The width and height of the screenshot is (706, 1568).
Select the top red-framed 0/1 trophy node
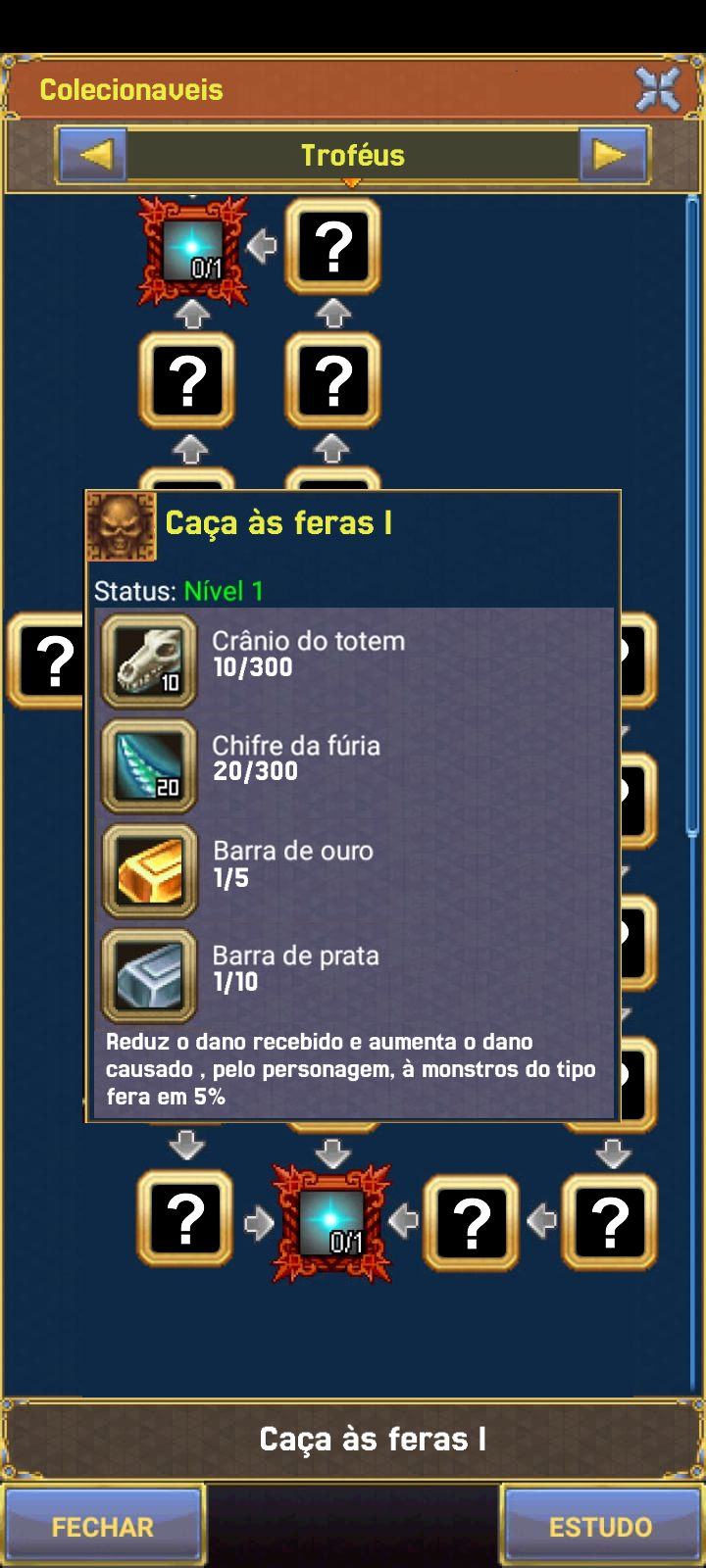tap(192, 249)
